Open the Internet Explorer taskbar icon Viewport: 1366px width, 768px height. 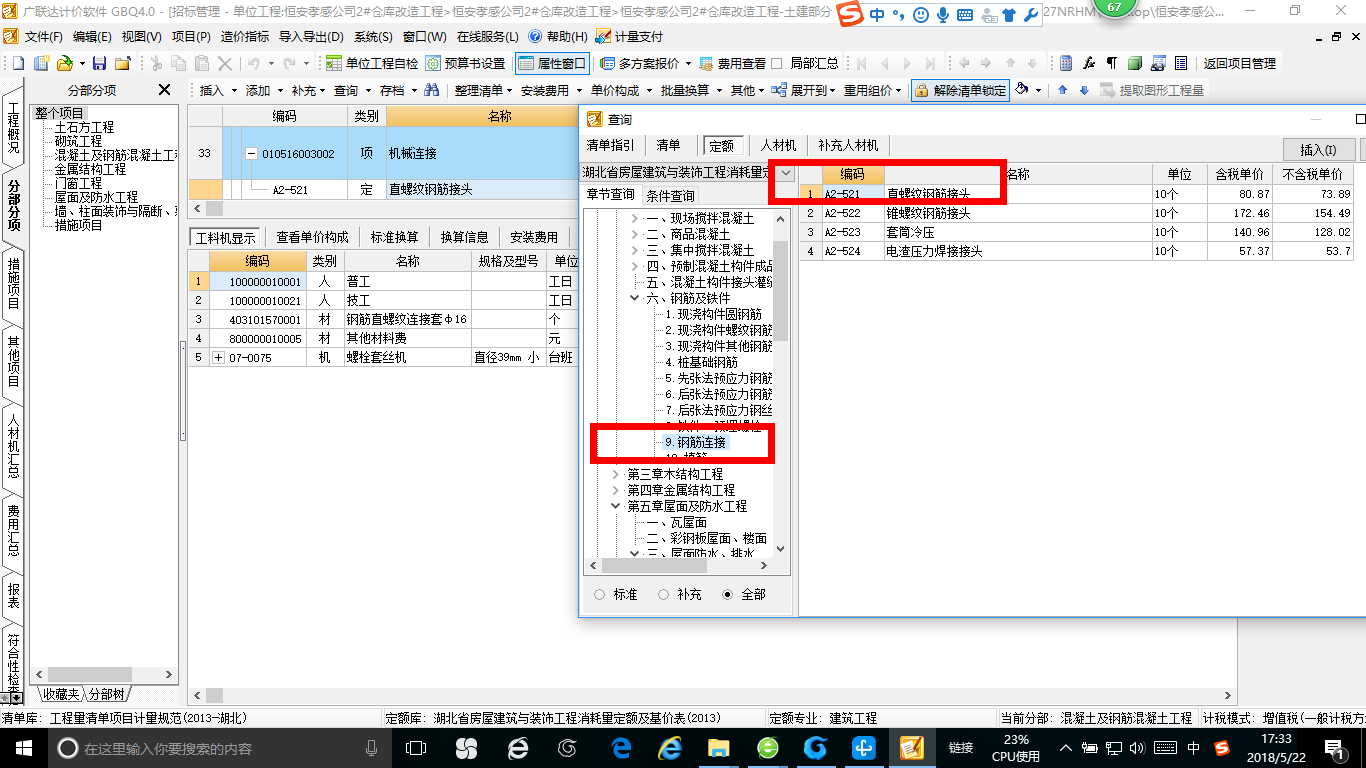pyautogui.click(x=669, y=748)
